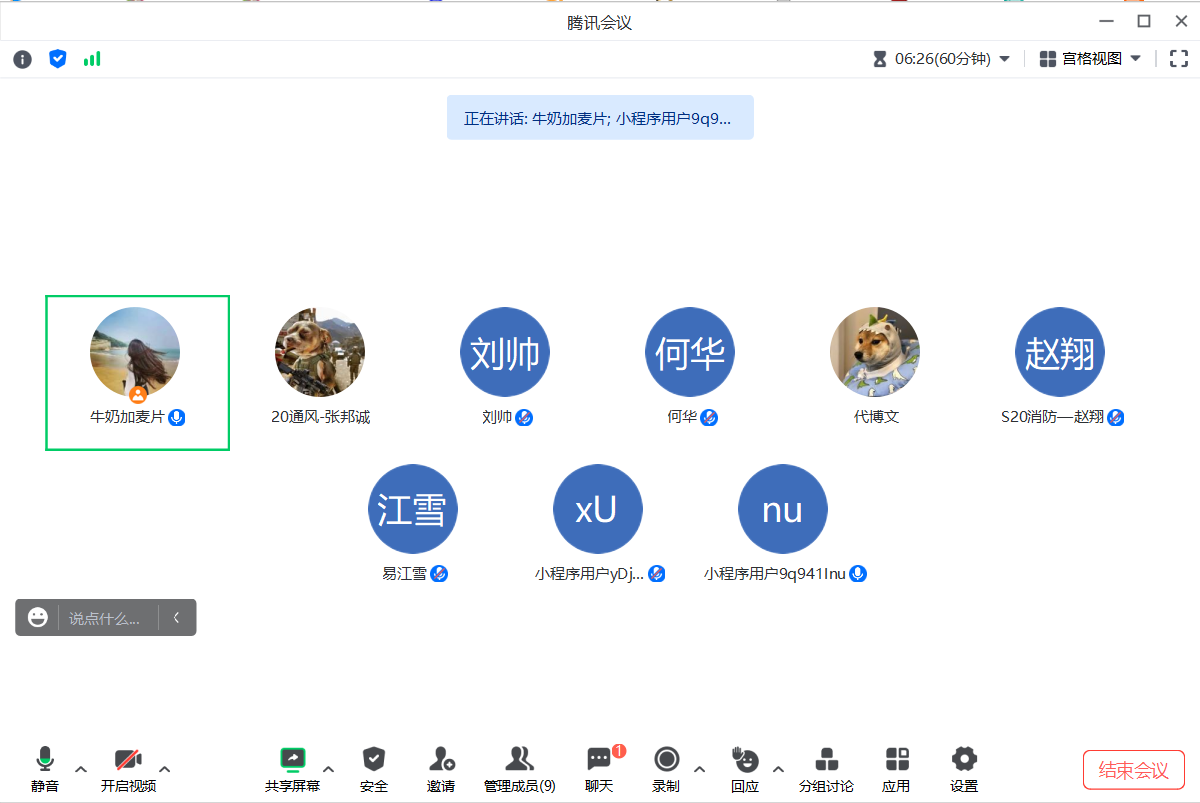Click muted mic icon next to S20消防—赵翔

click(1116, 417)
